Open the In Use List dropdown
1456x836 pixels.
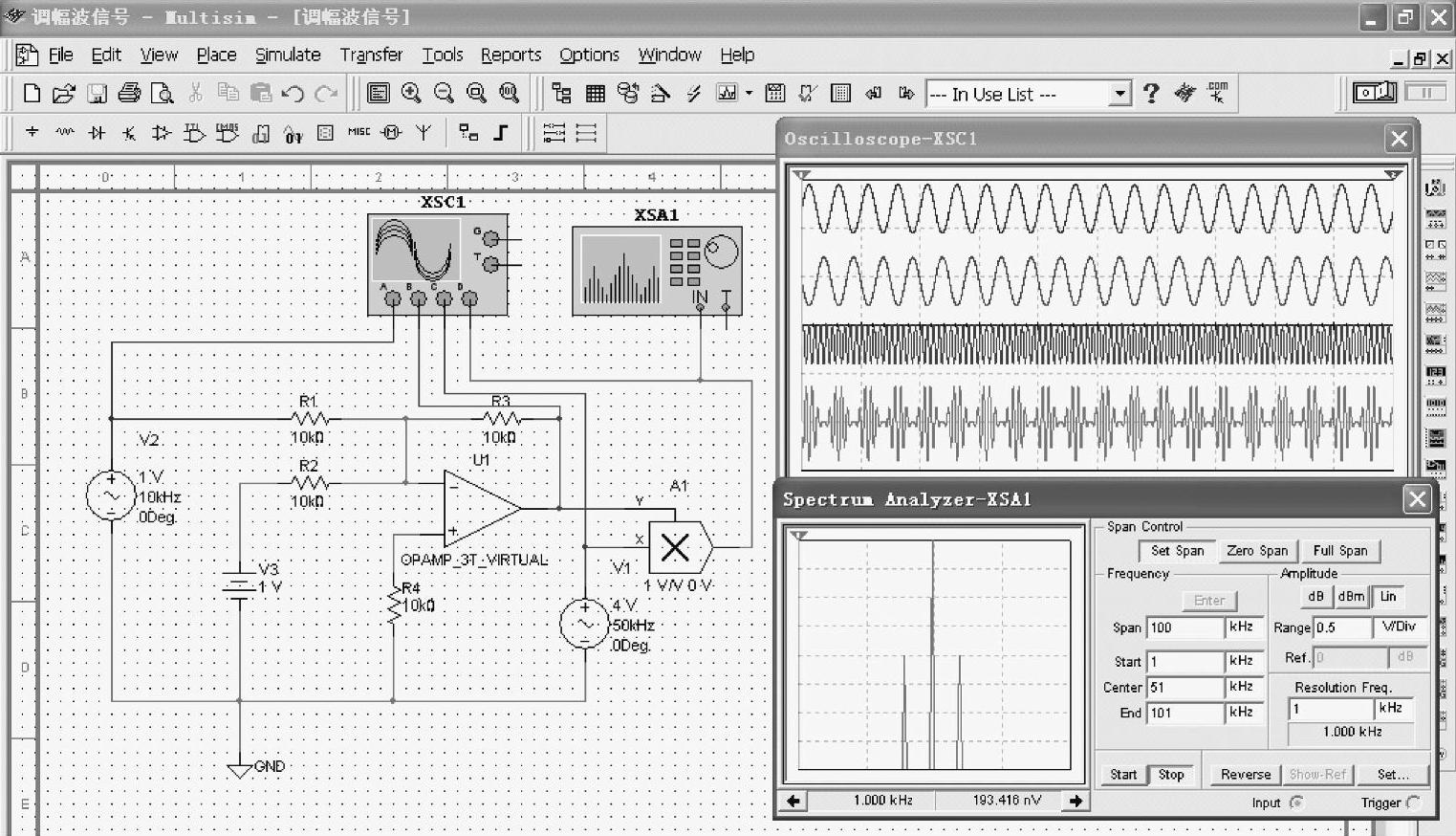coord(1119,94)
